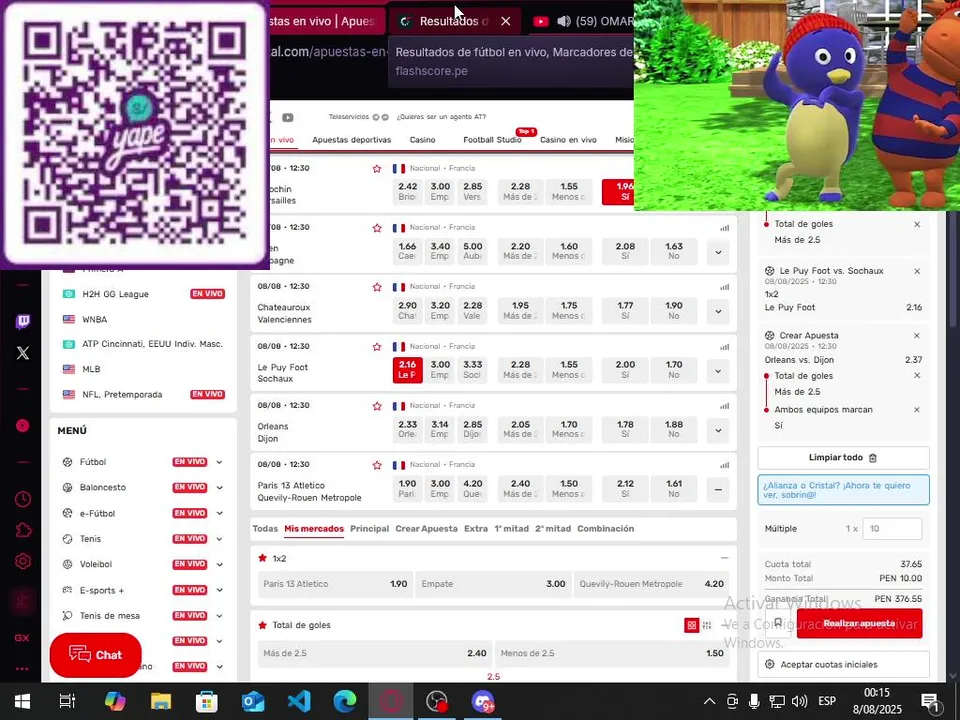
Task: Toggle Aceptar cuotas iniciales setting
Action: pos(844,664)
